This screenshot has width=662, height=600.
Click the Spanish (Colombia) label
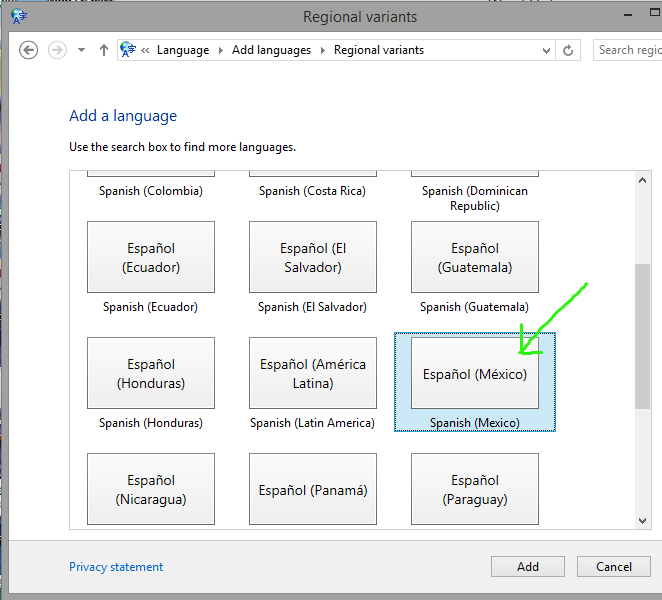click(x=151, y=191)
